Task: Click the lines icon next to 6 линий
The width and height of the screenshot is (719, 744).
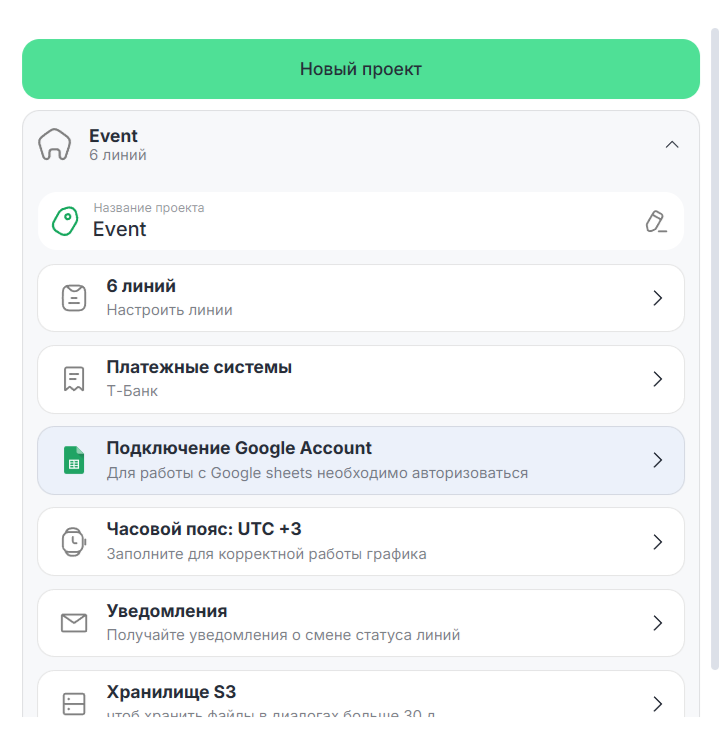Action: click(74, 298)
